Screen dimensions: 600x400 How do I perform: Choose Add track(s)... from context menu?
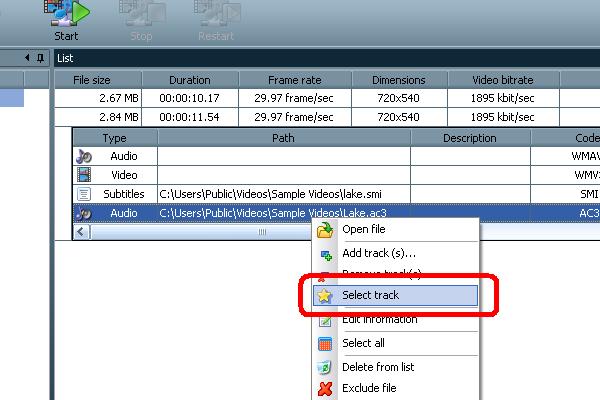coord(379,253)
